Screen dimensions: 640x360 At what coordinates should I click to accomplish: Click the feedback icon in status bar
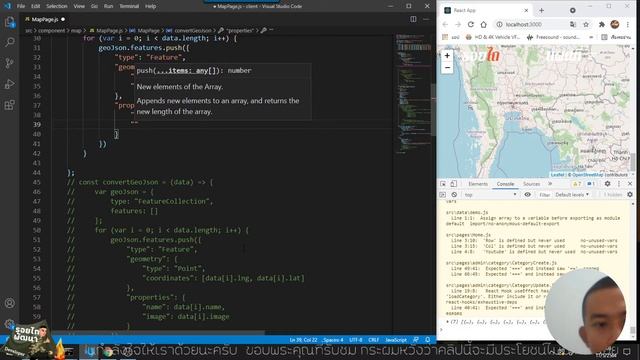[x=416, y=340]
